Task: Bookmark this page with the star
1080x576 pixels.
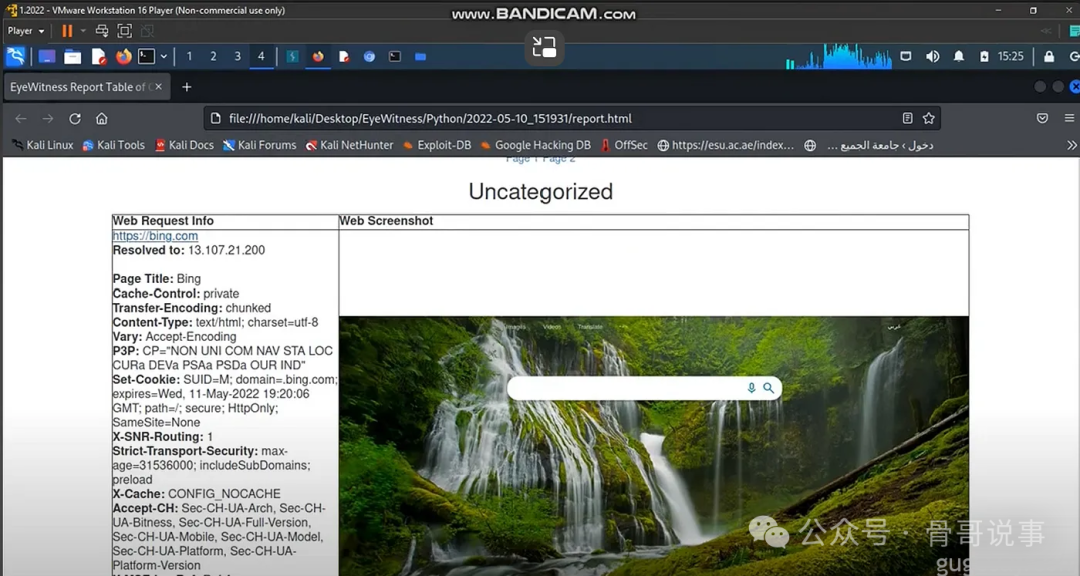Action: 928,119
